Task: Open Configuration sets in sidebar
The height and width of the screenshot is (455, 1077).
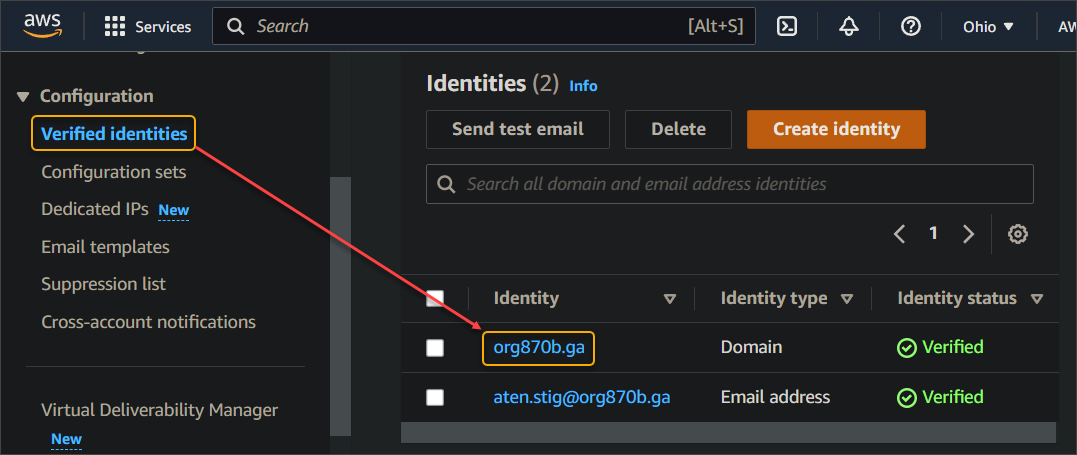Action: (114, 172)
